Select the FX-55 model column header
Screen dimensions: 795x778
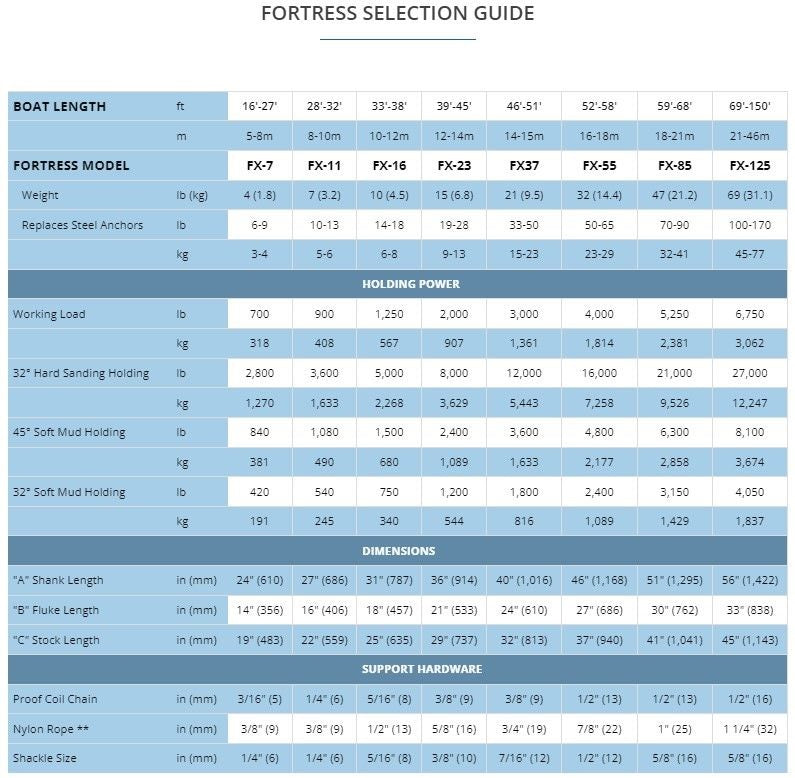pos(599,166)
